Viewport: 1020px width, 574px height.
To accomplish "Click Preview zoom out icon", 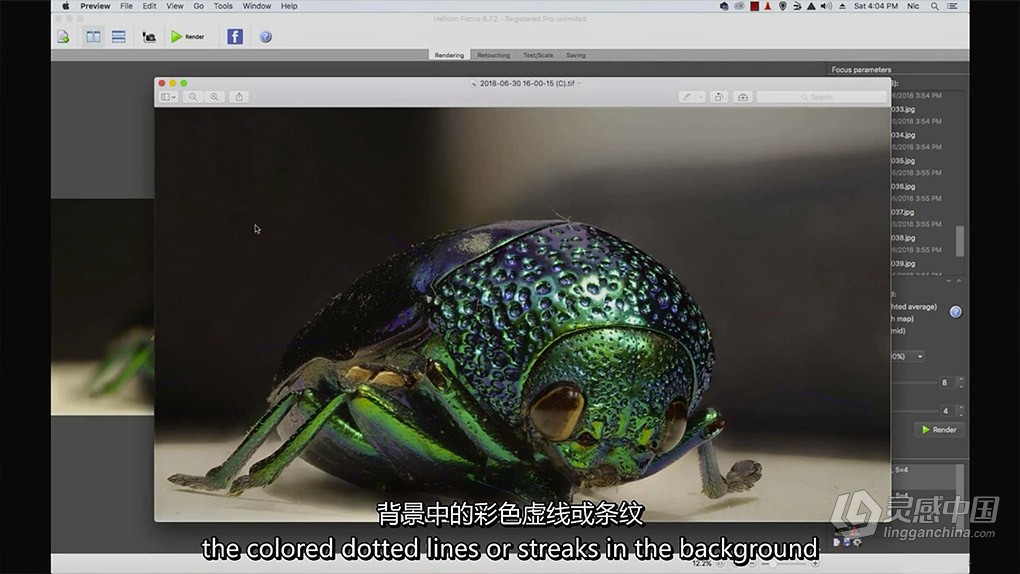I will tap(193, 97).
